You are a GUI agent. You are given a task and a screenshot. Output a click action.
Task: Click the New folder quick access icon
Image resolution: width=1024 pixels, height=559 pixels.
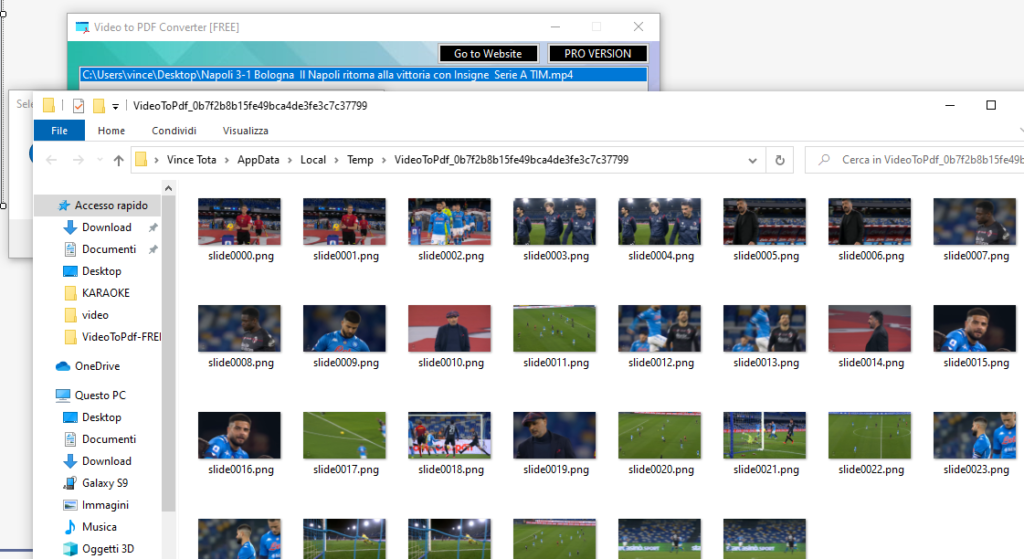[99, 106]
